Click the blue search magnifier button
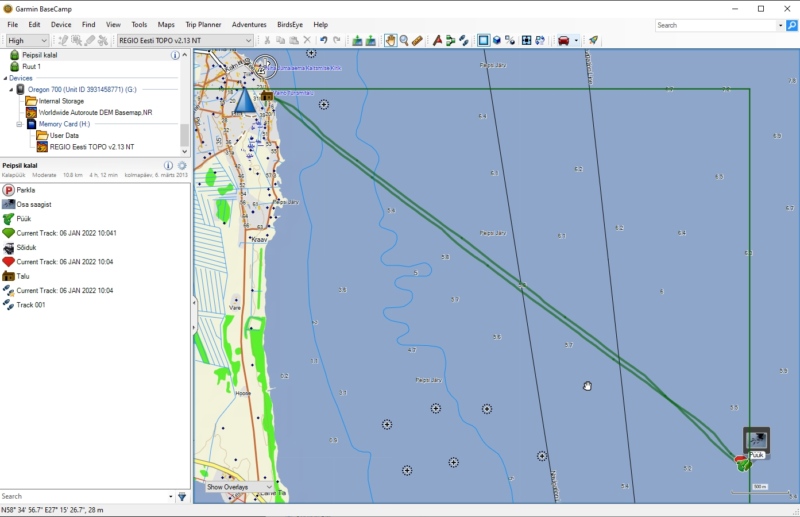The width and height of the screenshot is (800, 517). 792,25
